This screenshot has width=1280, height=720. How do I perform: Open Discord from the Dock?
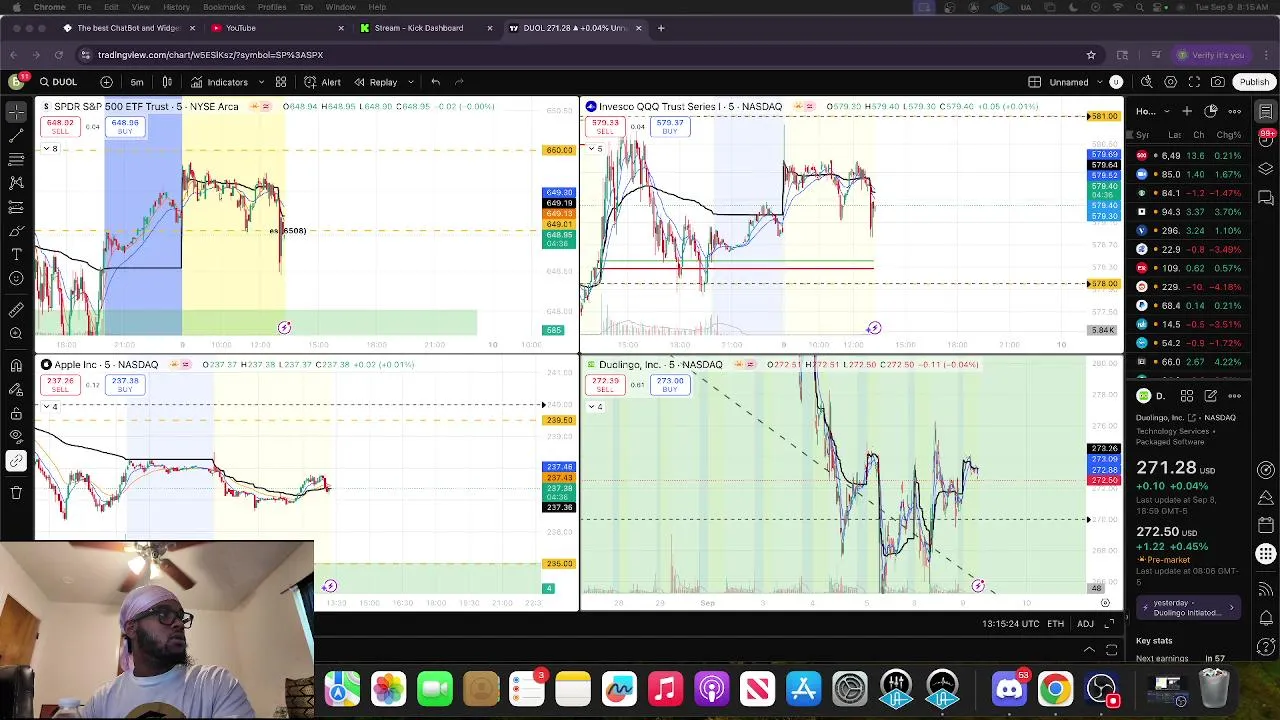(x=1009, y=689)
